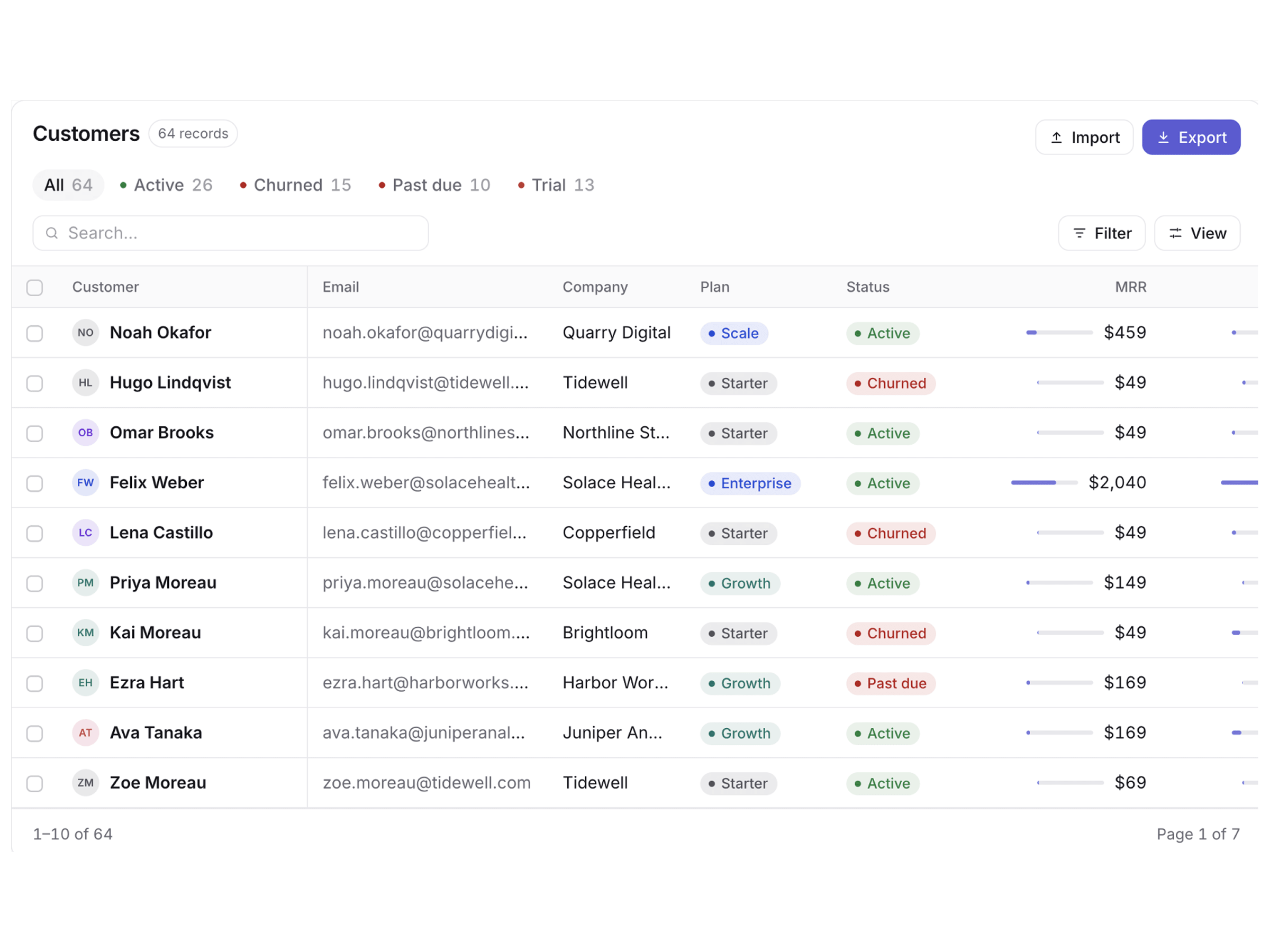Click company Copperfield
Viewport: 1270px width, 952px height.
pos(609,532)
